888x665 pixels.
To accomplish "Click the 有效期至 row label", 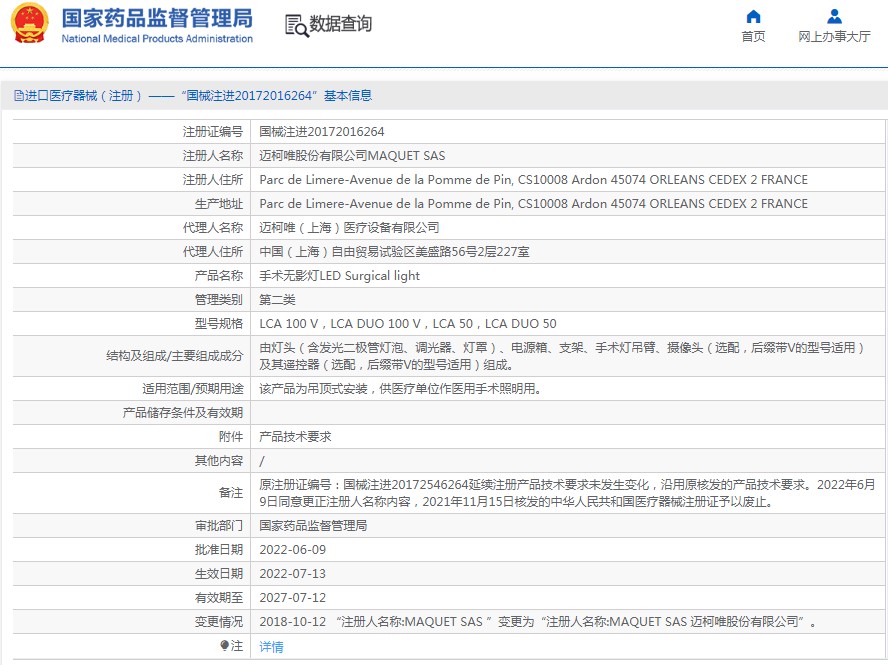I will tap(219, 598).
